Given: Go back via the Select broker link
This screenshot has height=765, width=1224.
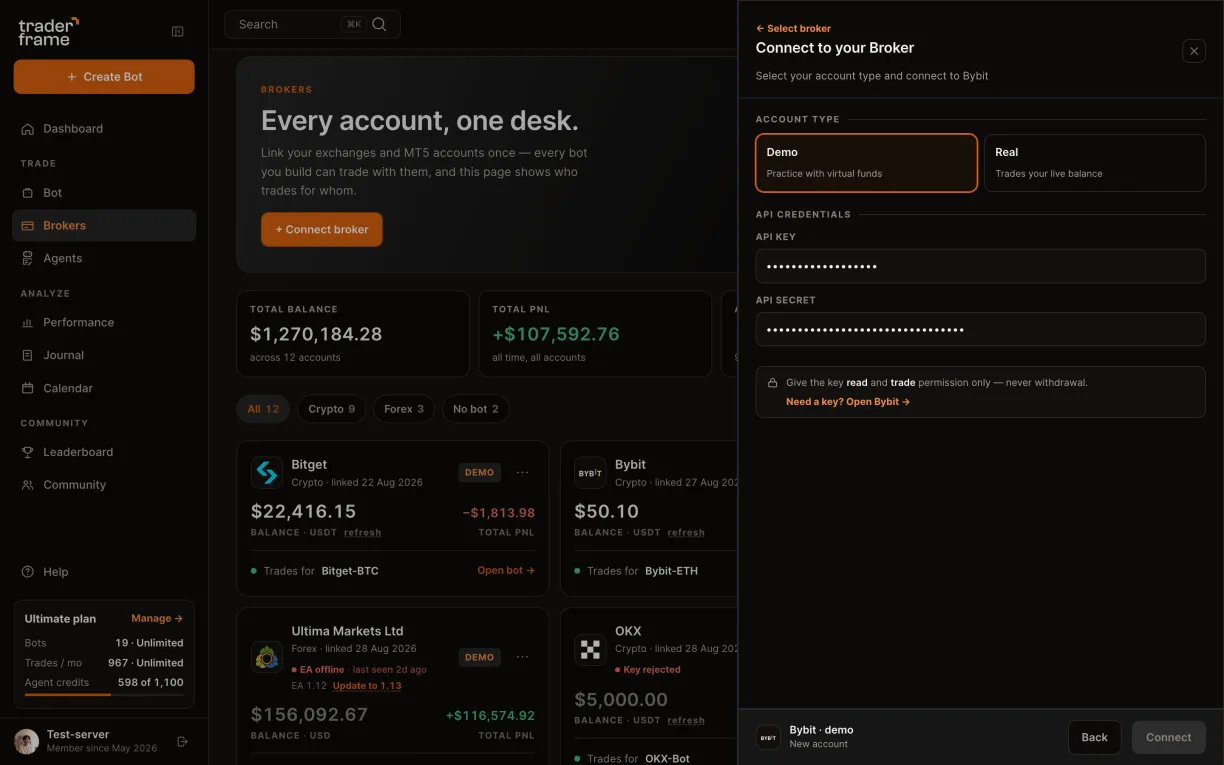Looking at the screenshot, I should pyautogui.click(x=793, y=29).
